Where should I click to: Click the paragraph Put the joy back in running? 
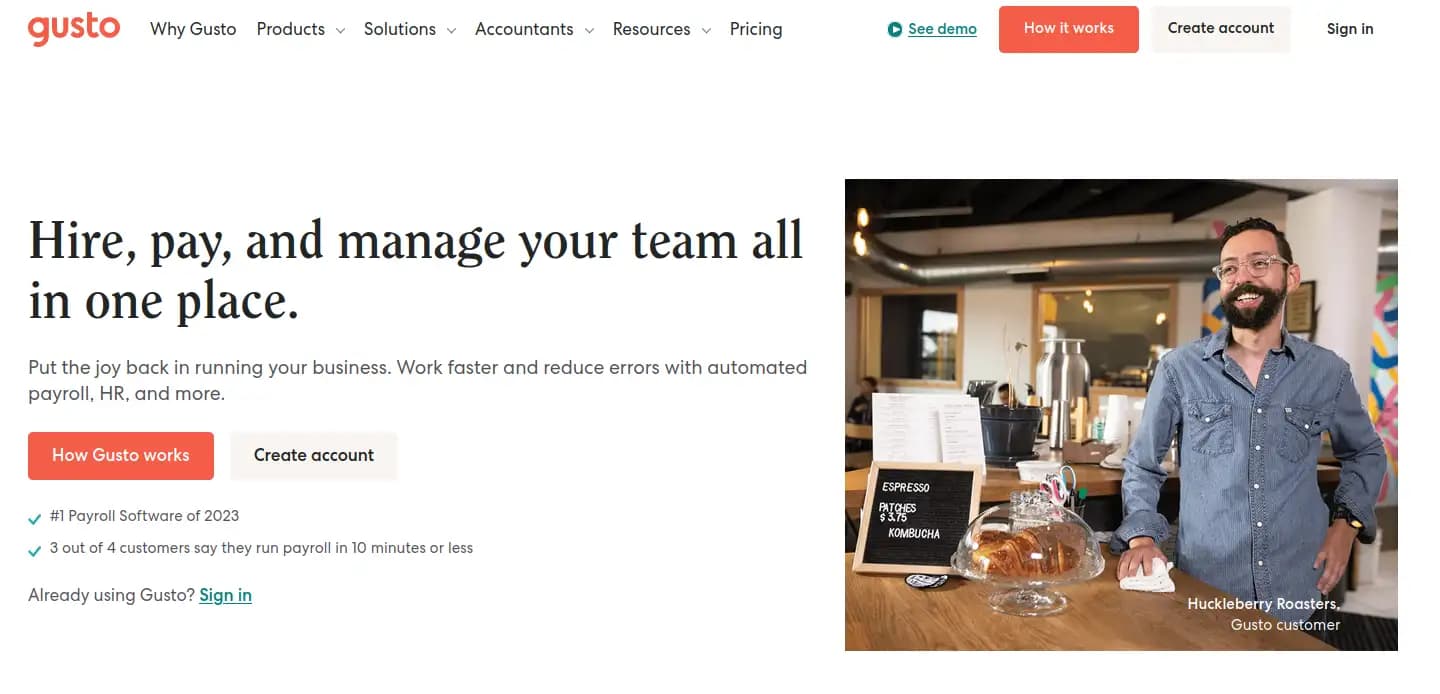point(418,380)
